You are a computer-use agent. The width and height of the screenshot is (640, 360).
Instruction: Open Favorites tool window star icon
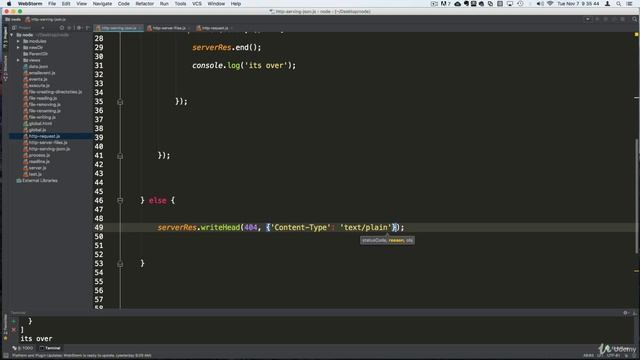[x=5, y=338]
